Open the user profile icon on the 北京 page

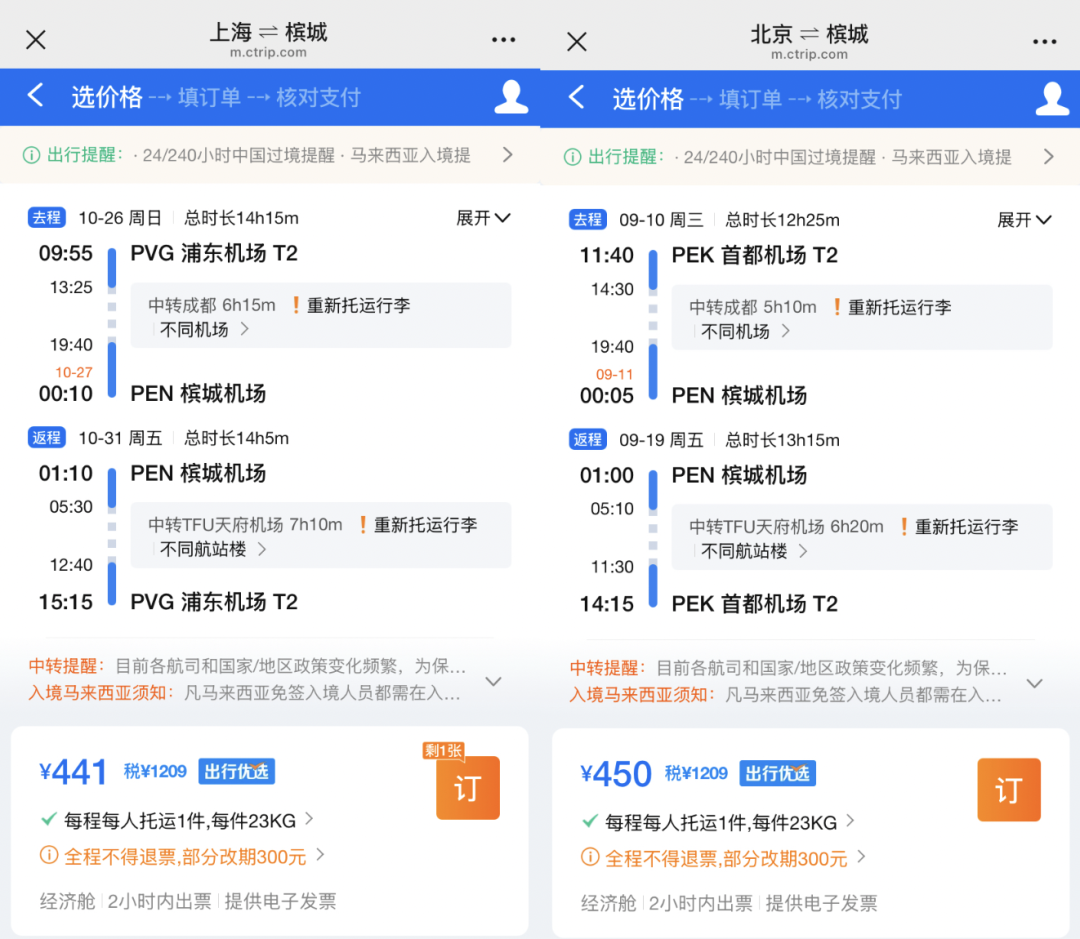pyautogui.click(x=1051, y=97)
